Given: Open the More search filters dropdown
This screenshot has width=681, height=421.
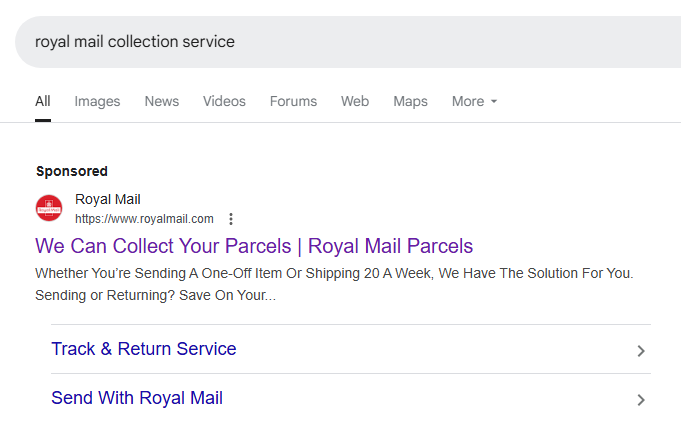Looking at the screenshot, I should pos(474,101).
